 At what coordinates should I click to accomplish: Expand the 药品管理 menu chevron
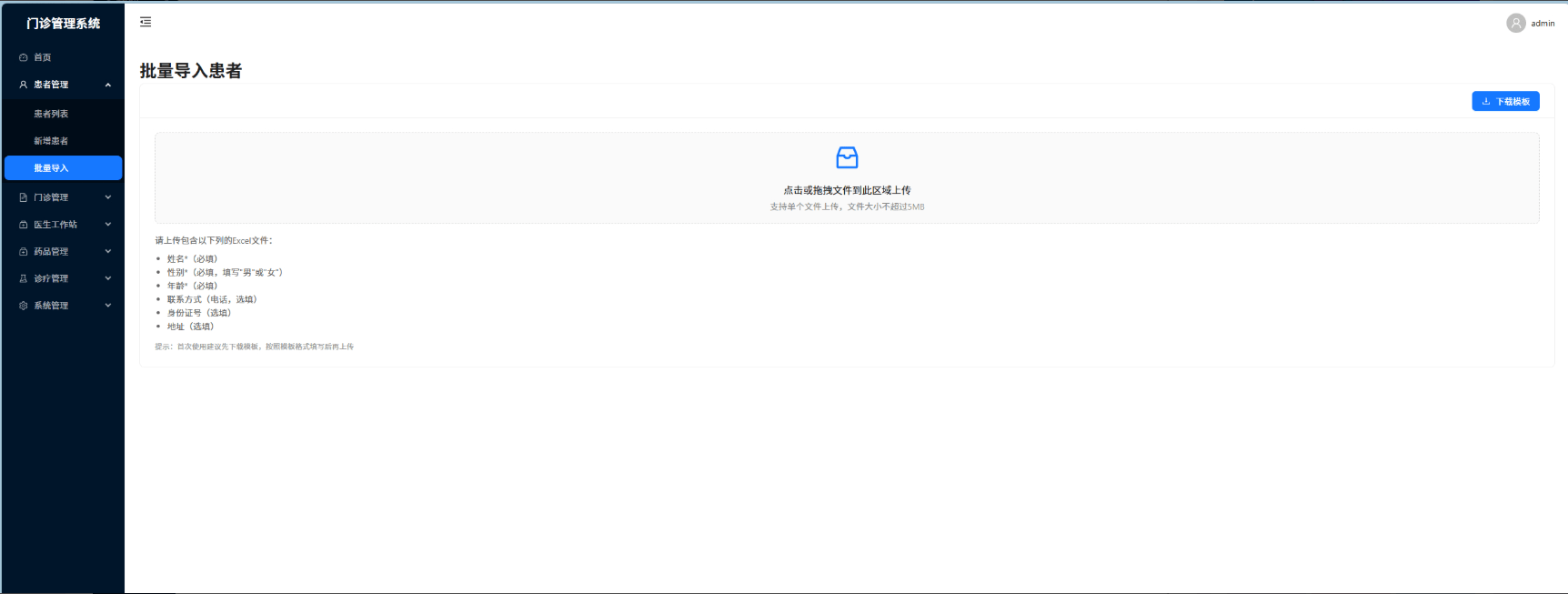(x=108, y=252)
